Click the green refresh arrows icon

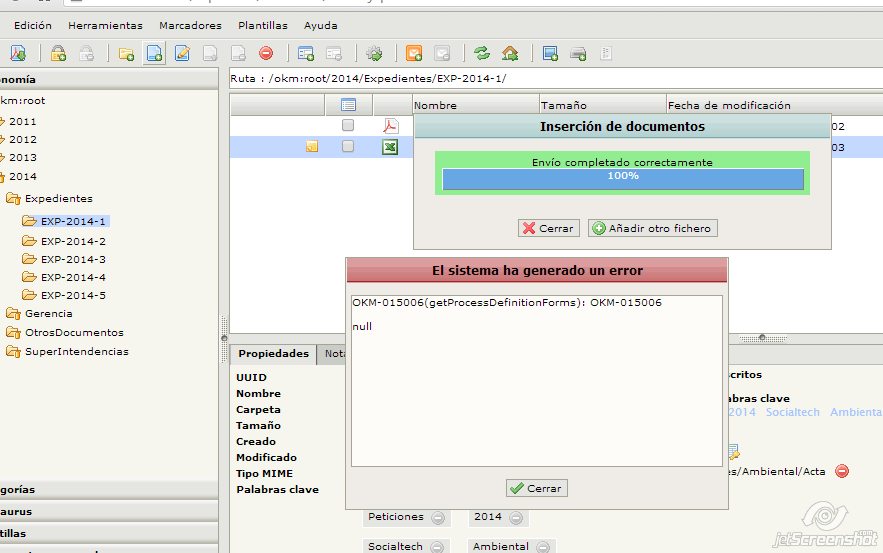pyautogui.click(x=482, y=54)
